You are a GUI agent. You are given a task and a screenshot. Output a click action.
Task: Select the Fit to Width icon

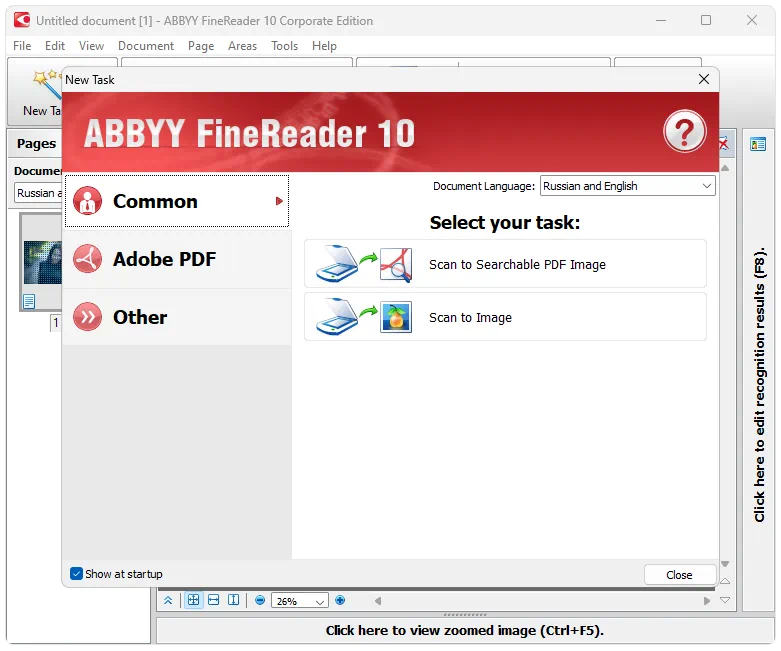(x=214, y=600)
